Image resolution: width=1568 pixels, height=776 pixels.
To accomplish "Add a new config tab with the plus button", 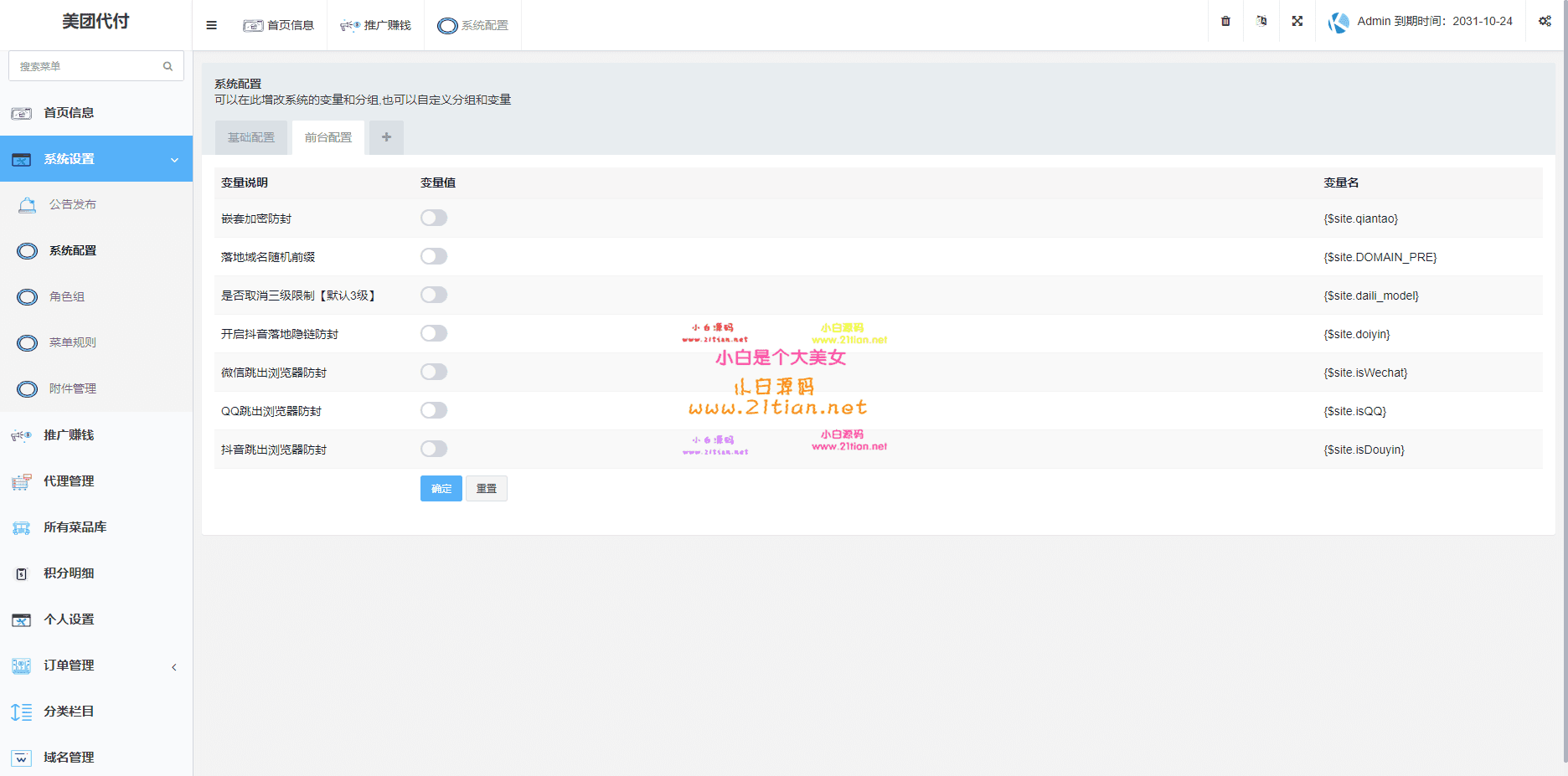I will click(386, 136).
